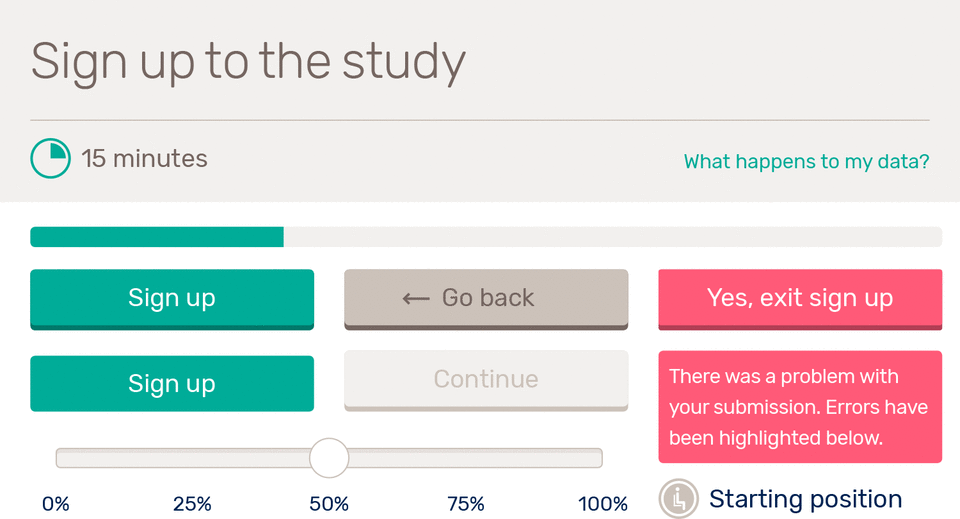Click the 100% slider label
Screen dimensions: 960x519
[x=603, y=504]
